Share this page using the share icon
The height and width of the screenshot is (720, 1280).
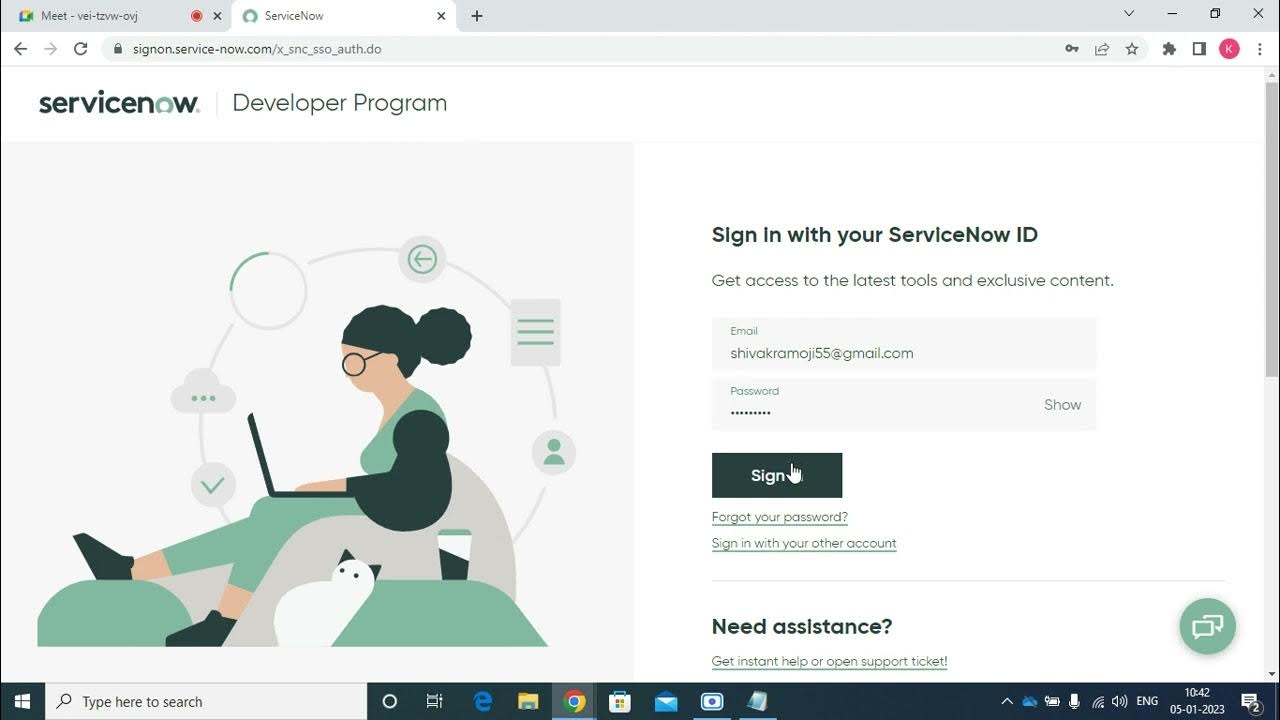(x=1102, y=49)
